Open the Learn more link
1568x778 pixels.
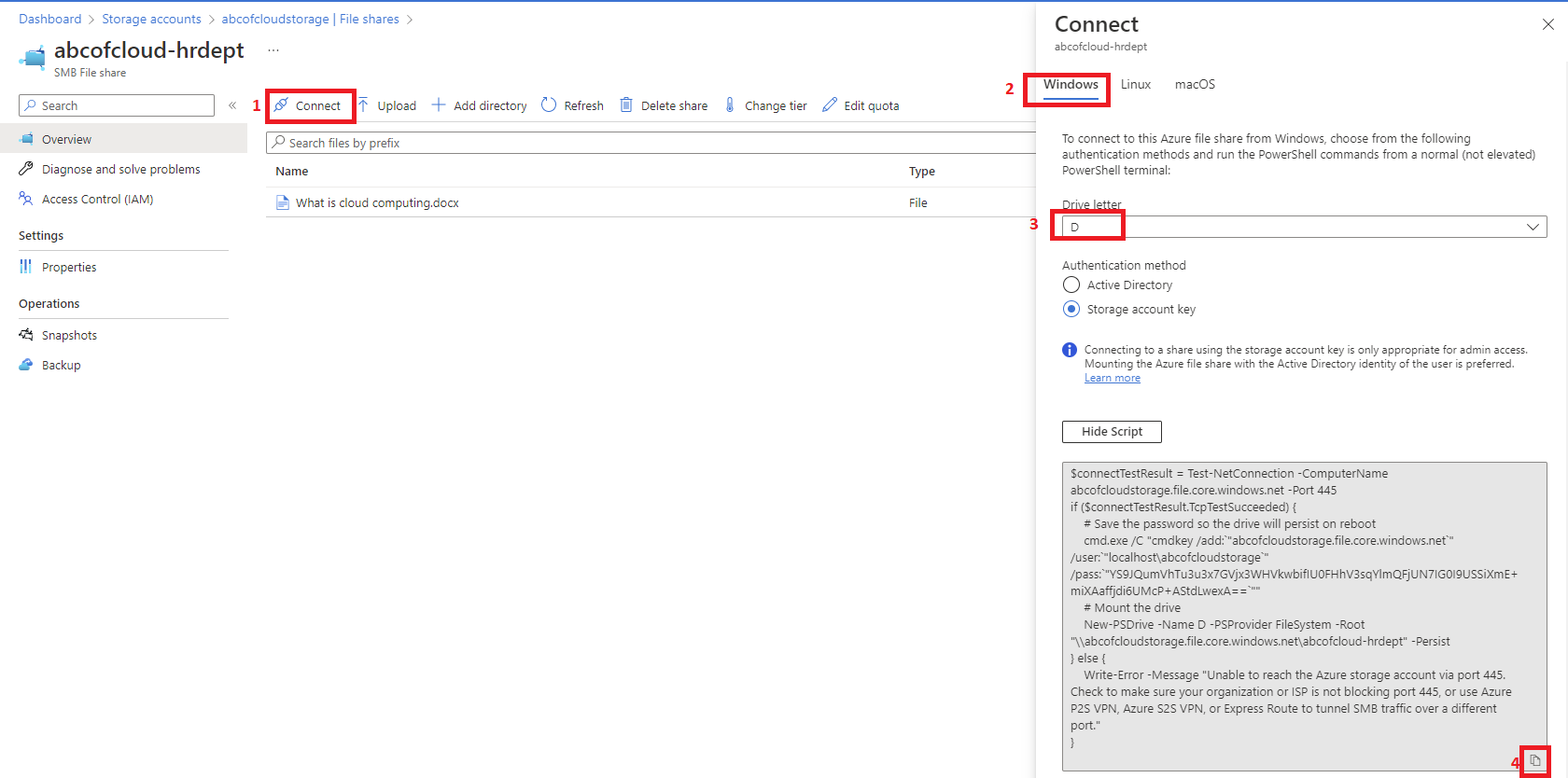[1112, 378]
